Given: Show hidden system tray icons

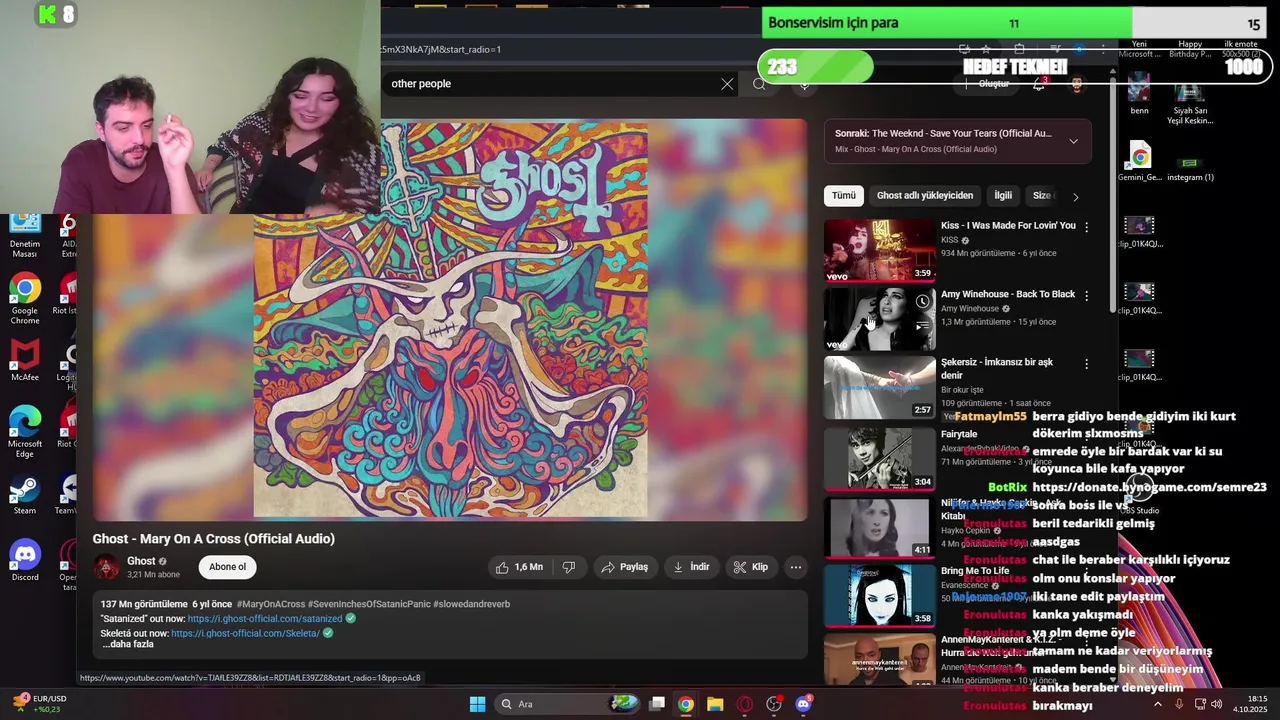Looking at the screenshot, I should pos(1158,704).
